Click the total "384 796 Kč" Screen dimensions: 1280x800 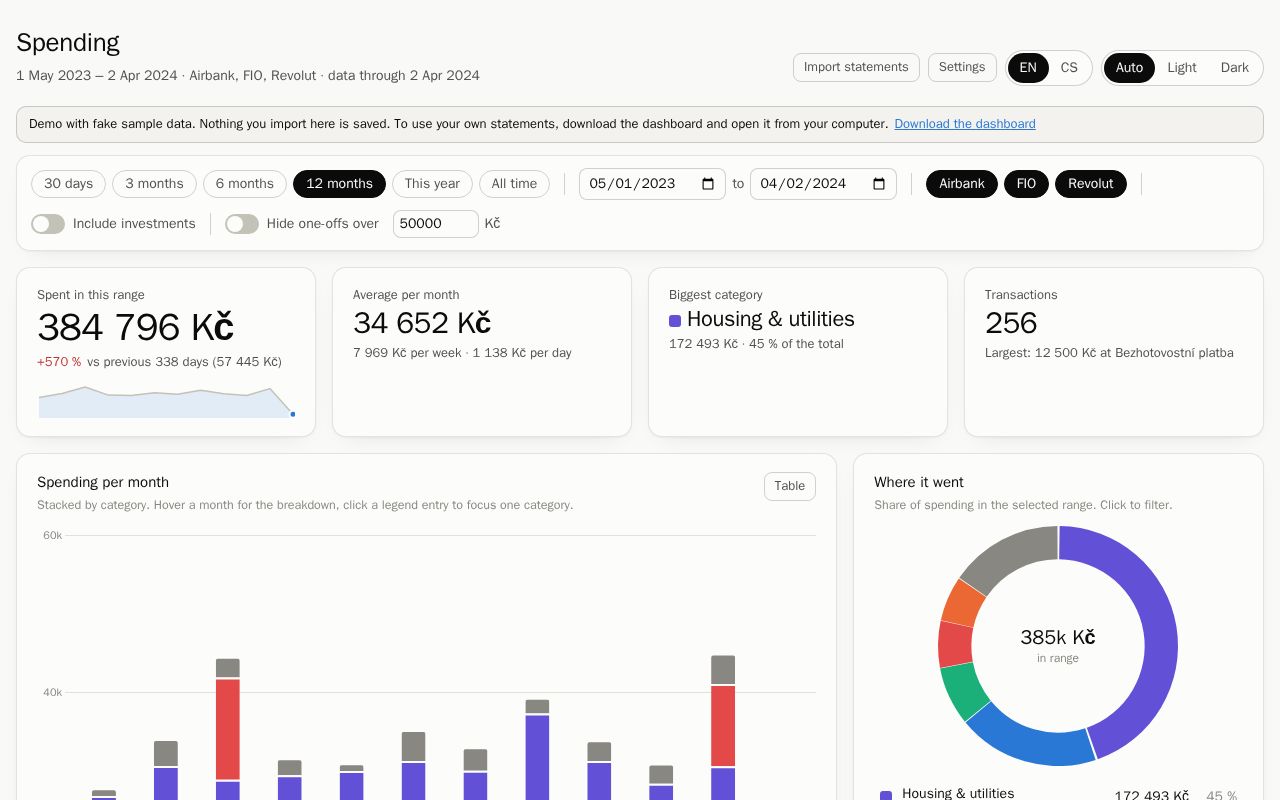[135, 328]
